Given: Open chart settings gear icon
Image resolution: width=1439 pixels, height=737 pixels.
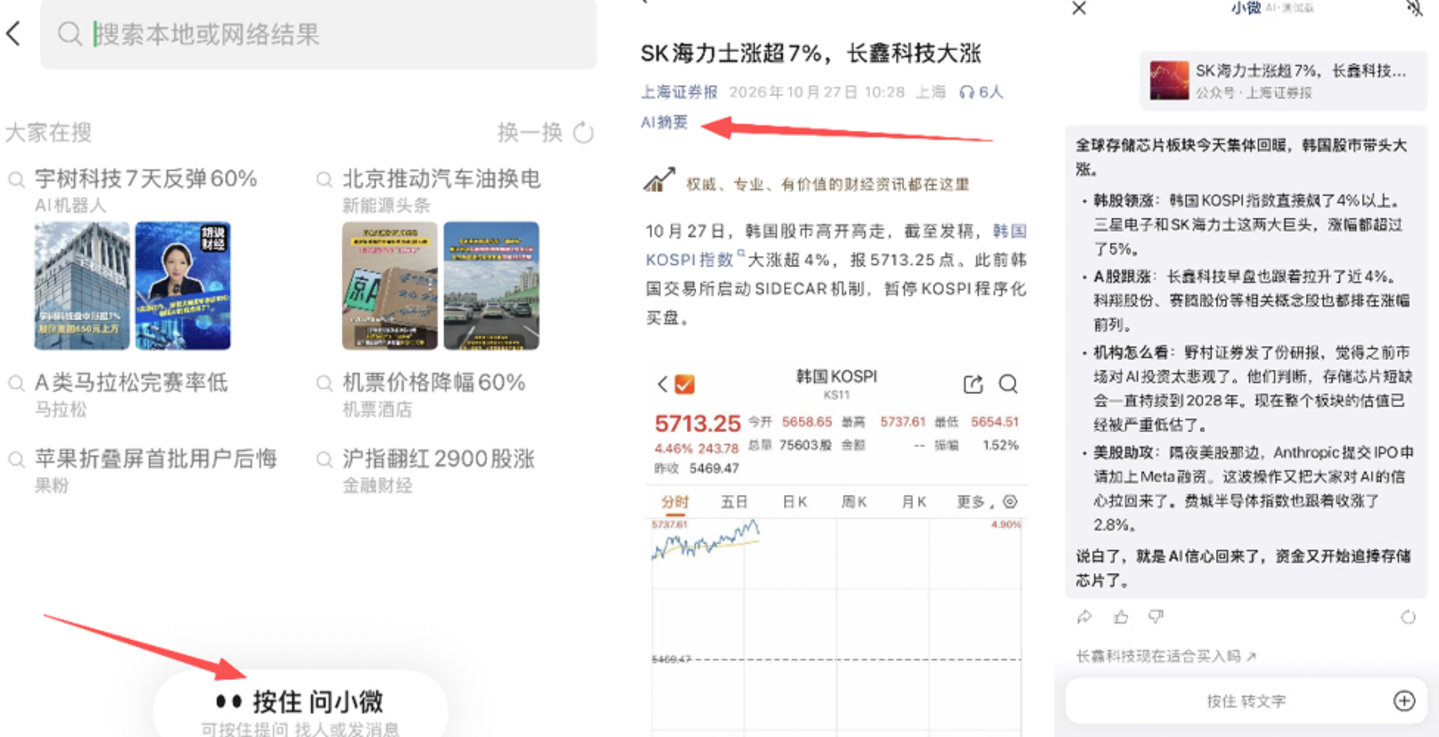Looking at the screenshot, I should pos(1009,502).
